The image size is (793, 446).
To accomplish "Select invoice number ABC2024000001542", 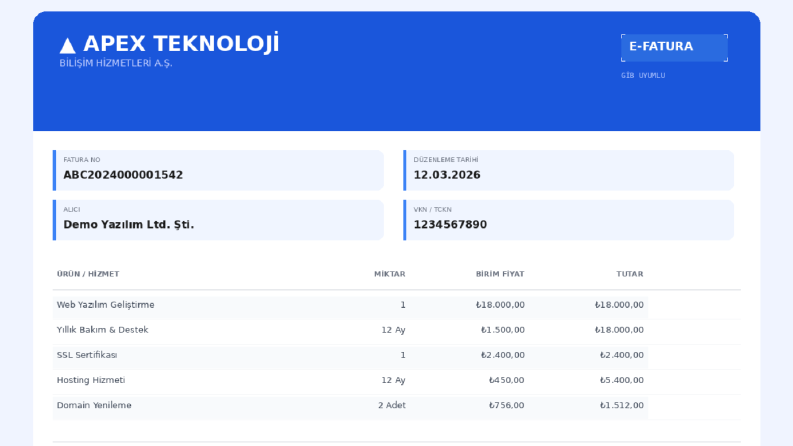I will point(123,175).
